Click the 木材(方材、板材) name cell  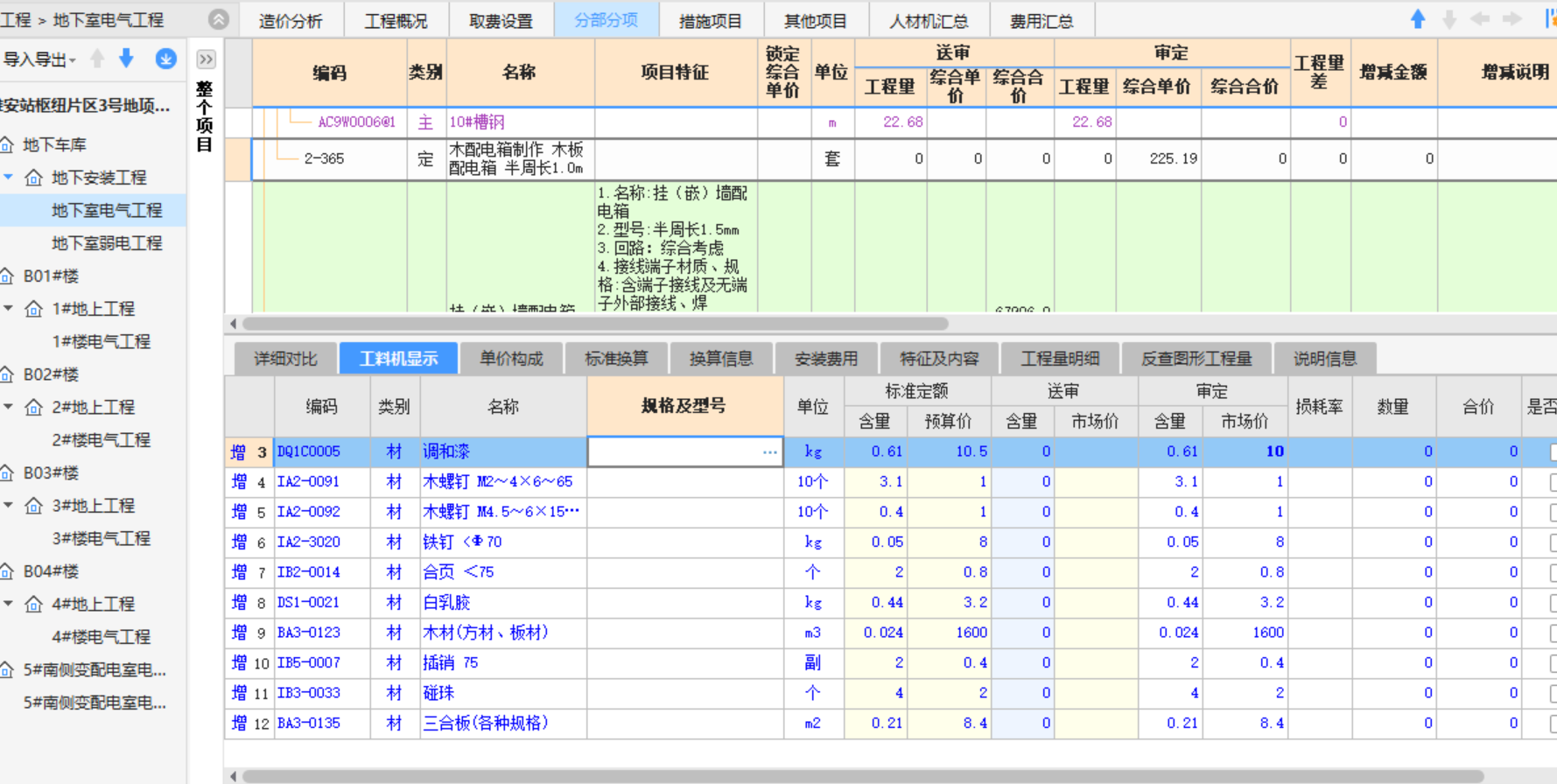pos(503,633)
